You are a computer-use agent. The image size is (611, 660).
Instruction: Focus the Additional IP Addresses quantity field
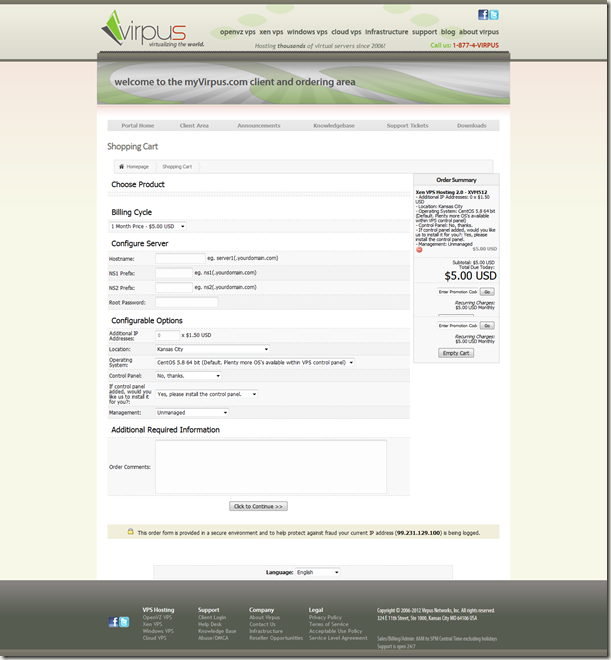pos(167,335)
